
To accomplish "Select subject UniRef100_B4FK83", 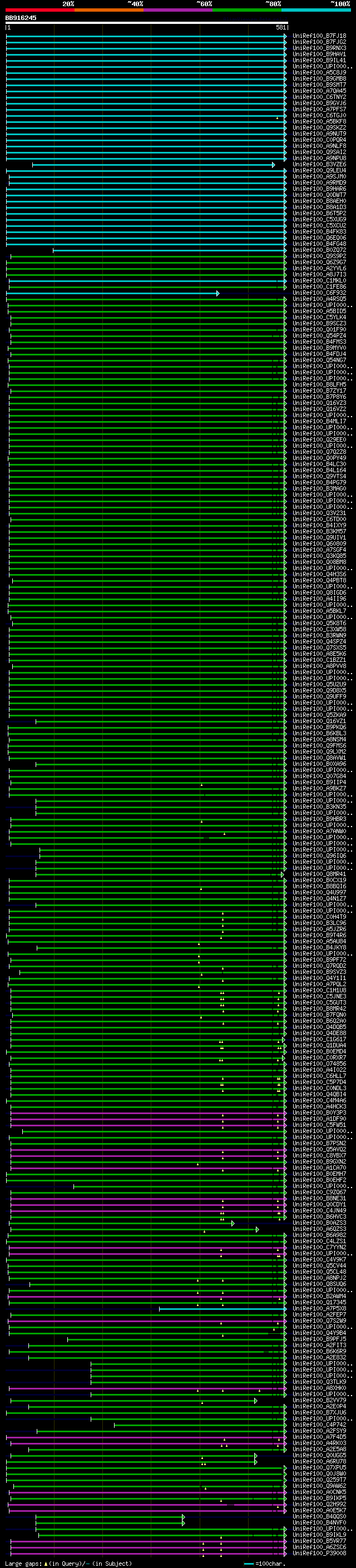I will pyautogui.click(x=319, y=232).
